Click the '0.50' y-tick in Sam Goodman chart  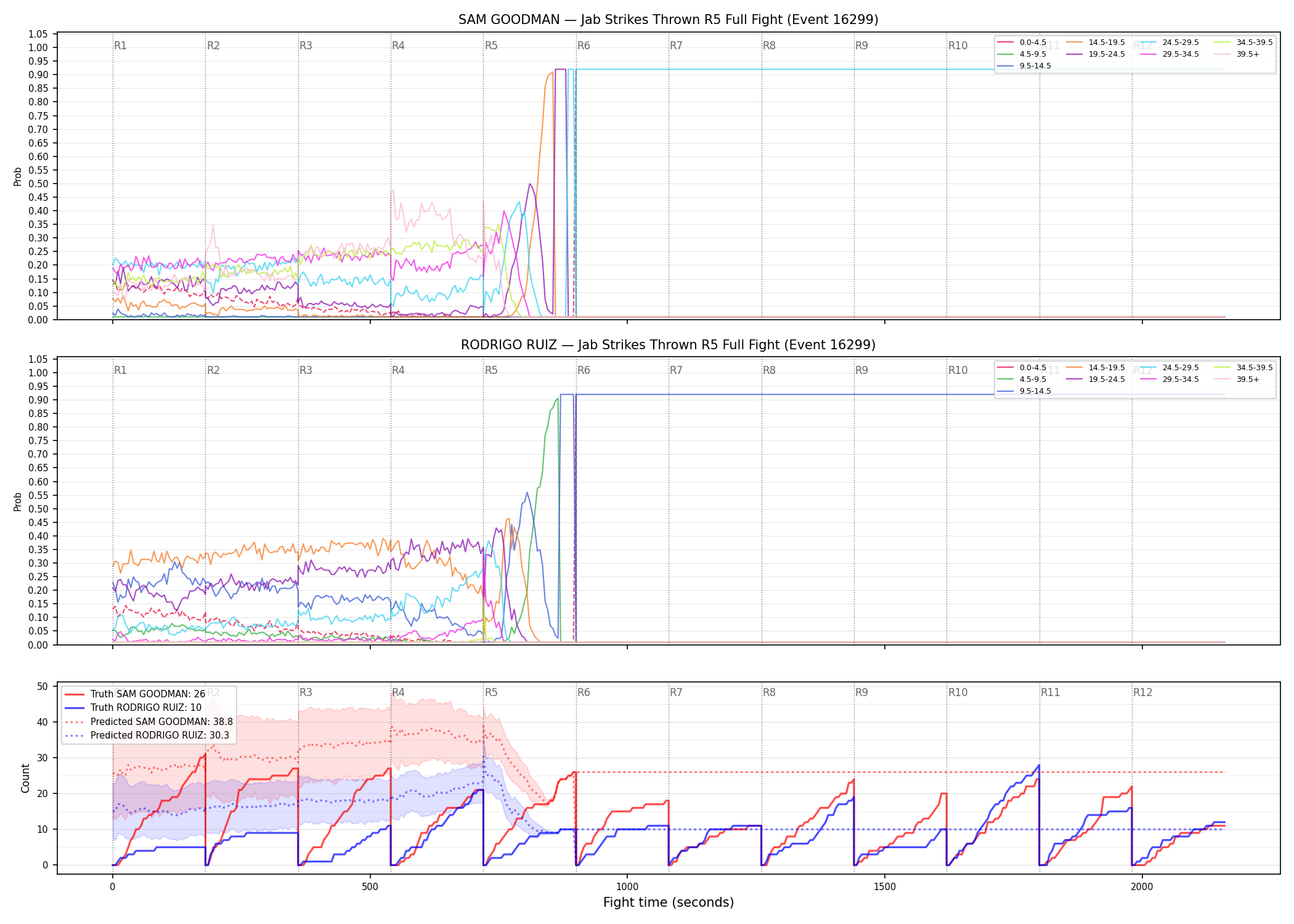point(38,184)
